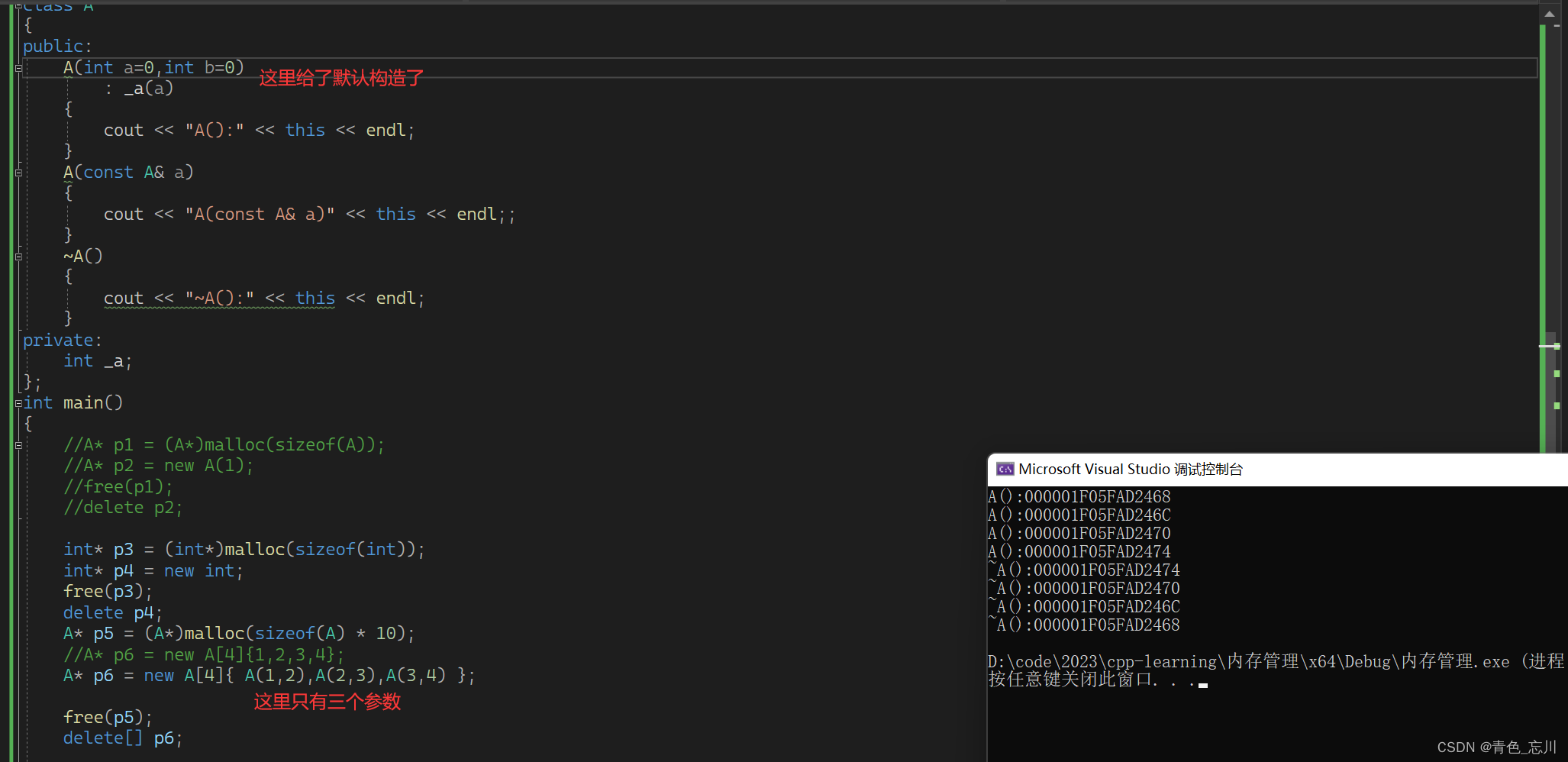Viewport: 1568px width, 762px height.
Task: Click the 'free(p5);' statement
Action: 108,718
